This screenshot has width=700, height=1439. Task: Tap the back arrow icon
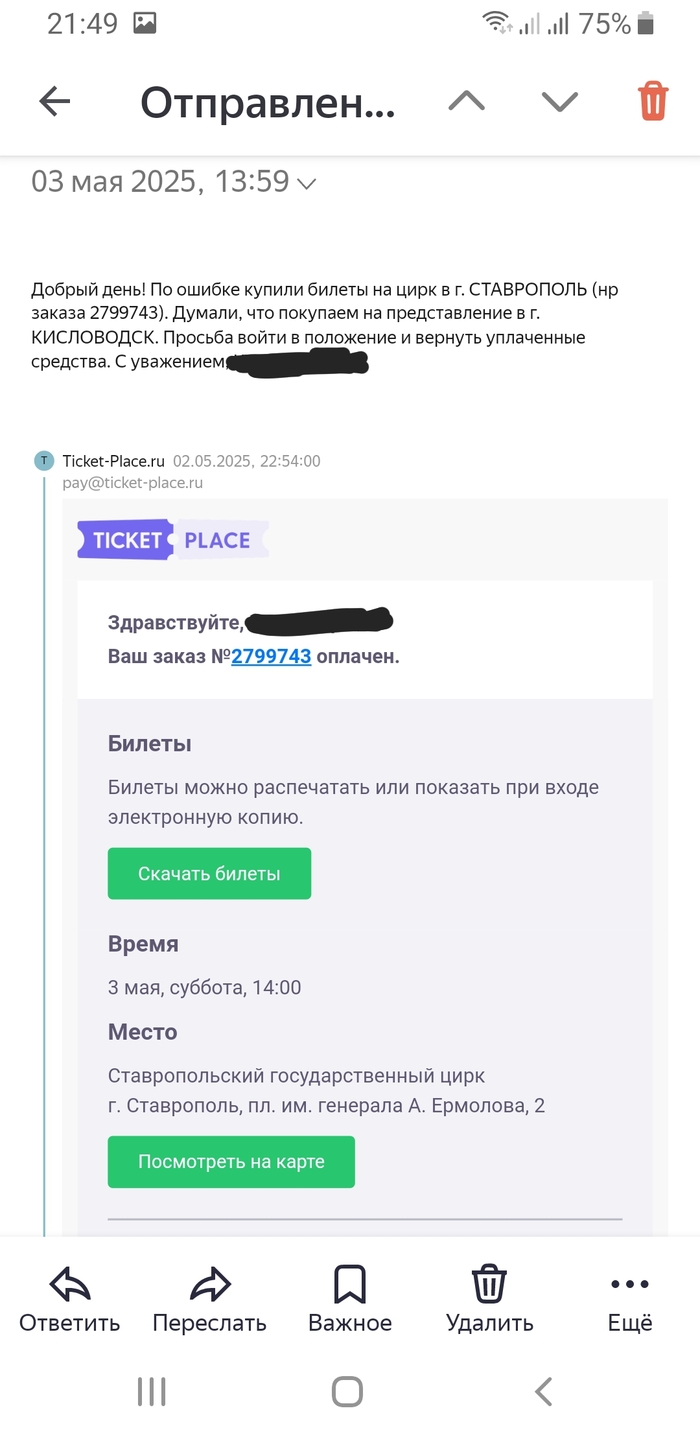[x=55, y=101]
